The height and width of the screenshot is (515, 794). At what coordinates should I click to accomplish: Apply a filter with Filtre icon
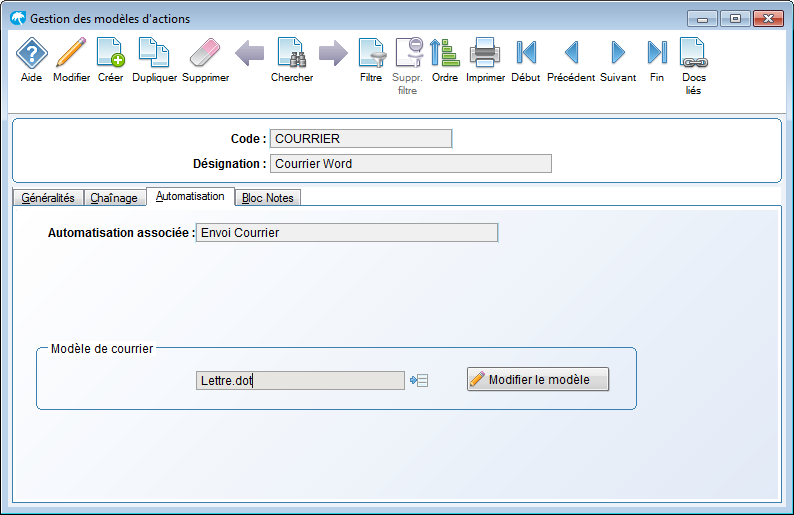[x=371, y=53]
